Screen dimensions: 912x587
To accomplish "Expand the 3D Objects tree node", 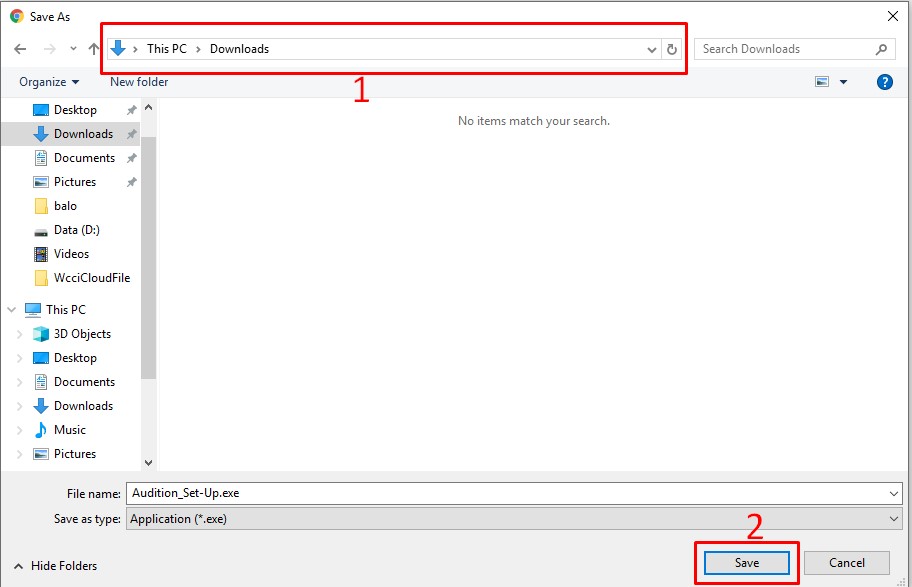I will pos(19,334).
